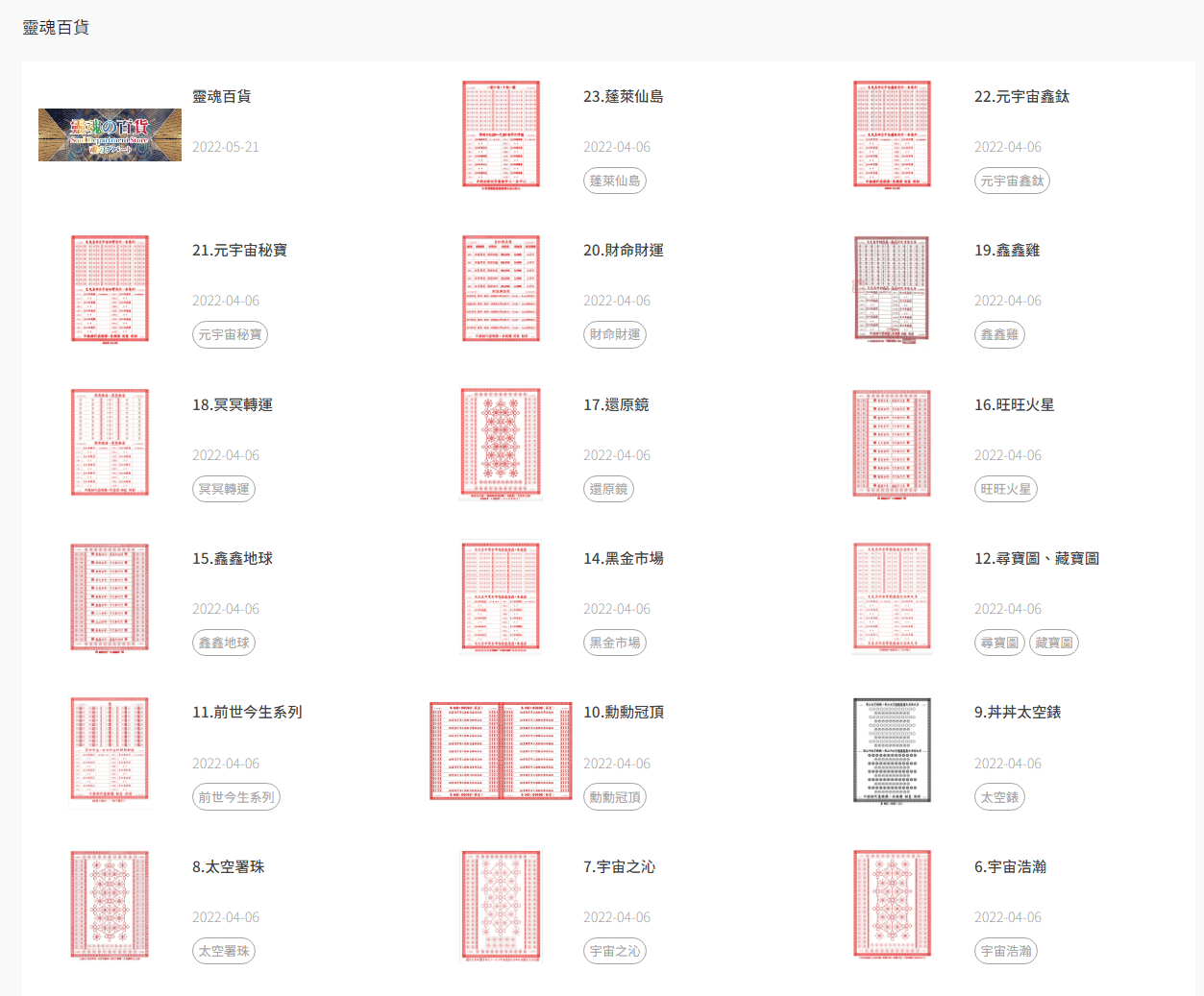Open the 6.宇宙浩瀚 thumbnail image
Viewport: 1204px width, 996px height.
[x=892, y=905]
